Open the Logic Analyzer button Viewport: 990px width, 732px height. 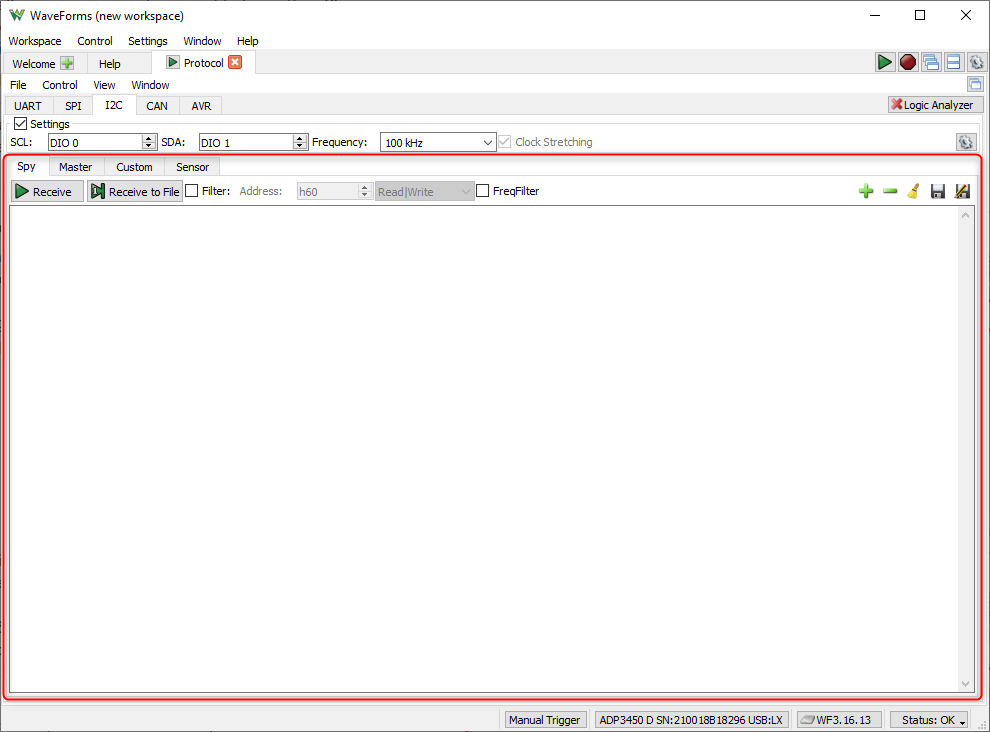tap(935, 105)
